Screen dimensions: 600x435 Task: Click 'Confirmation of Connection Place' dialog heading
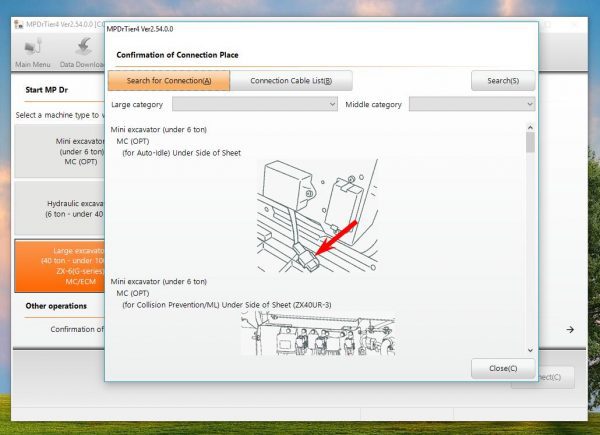coord(177,55)
